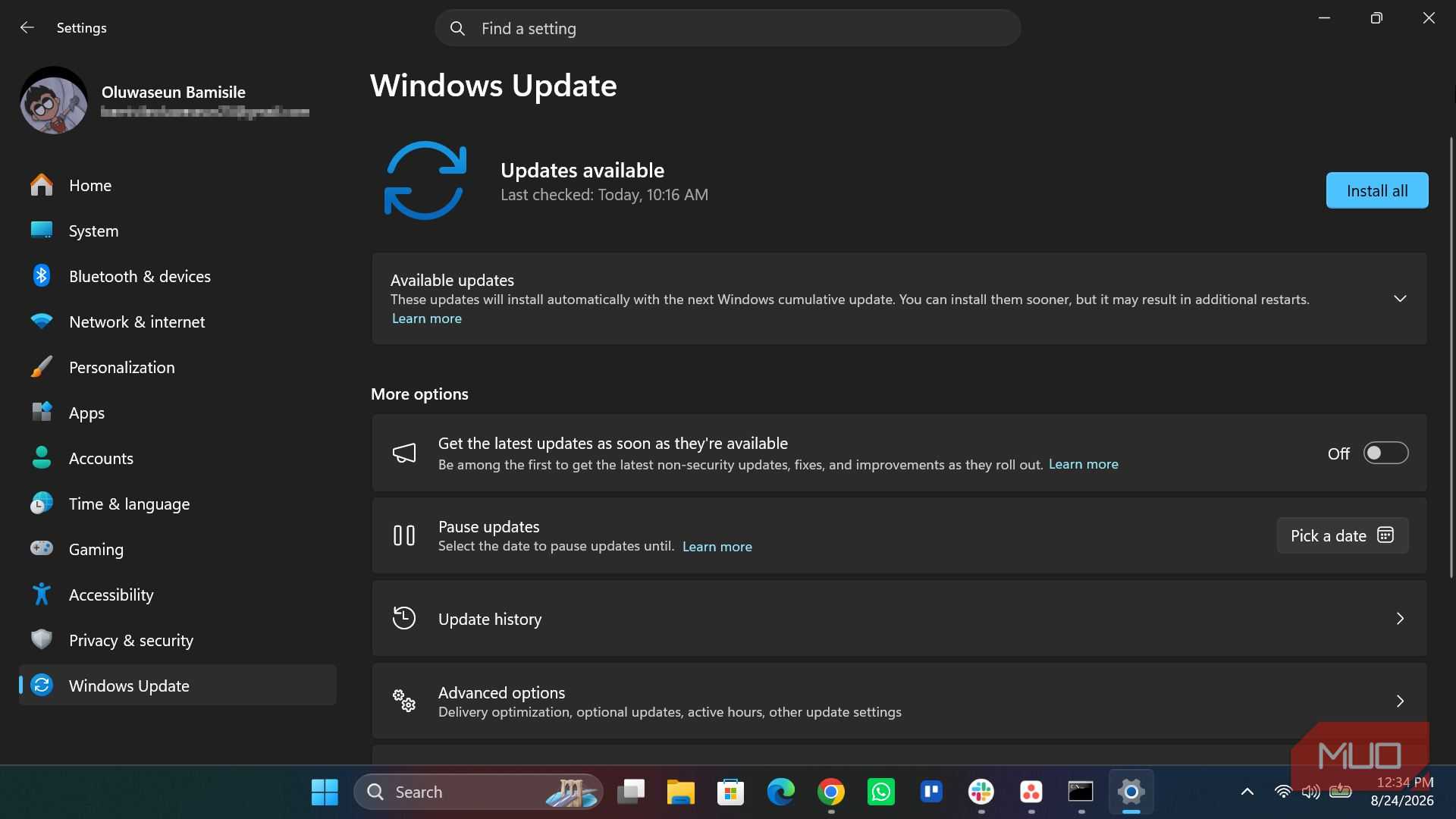
Task: Click the Oluwaseun Bamisile account name
Action: [174, 92]
